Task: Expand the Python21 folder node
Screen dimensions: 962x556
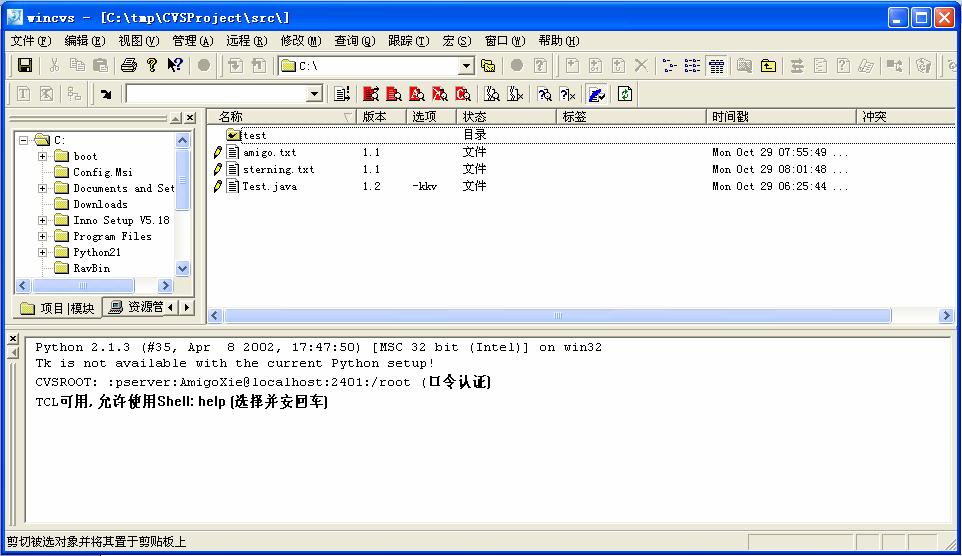Action: (42, 252)
